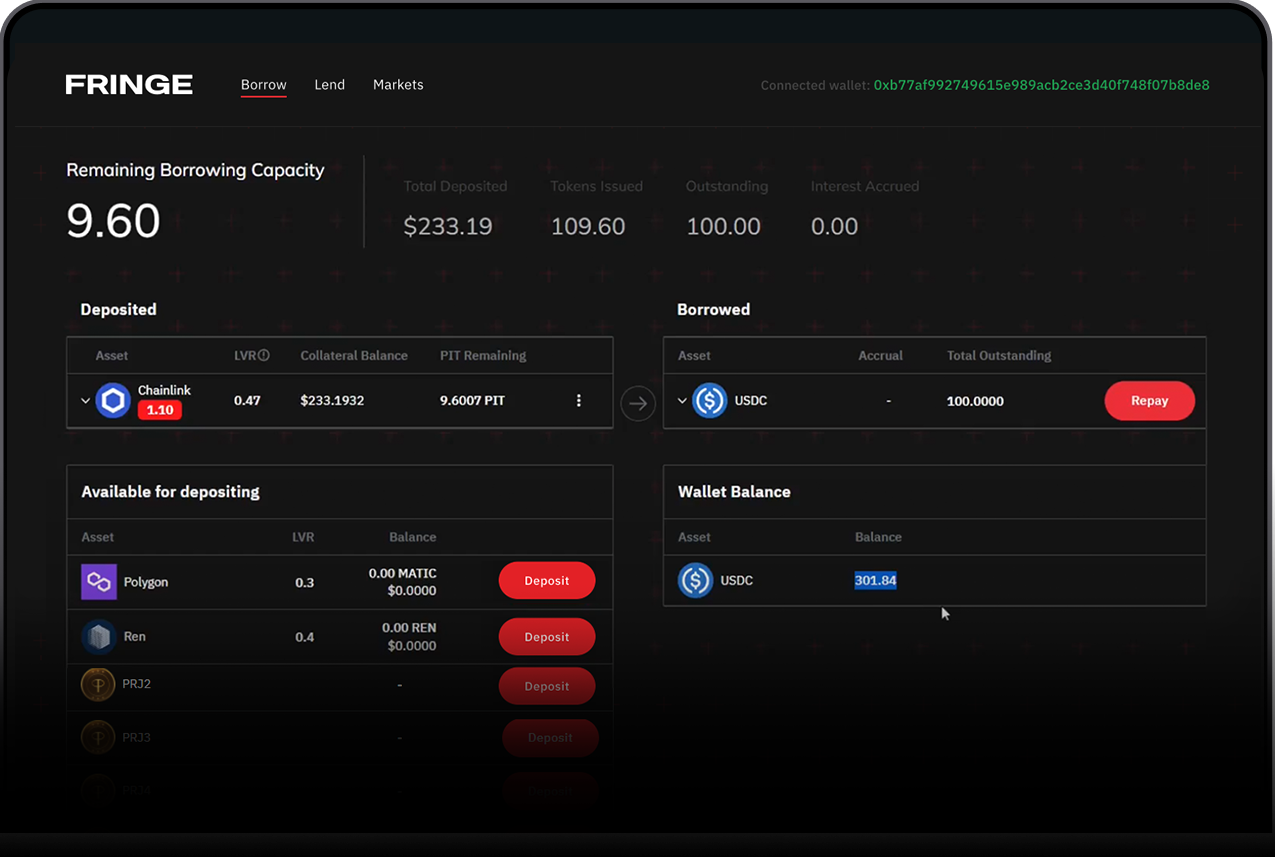Viewport: 1275px width, 857px height.
Task: Select the Borrow tab
Action: click(x=263, y=85)
